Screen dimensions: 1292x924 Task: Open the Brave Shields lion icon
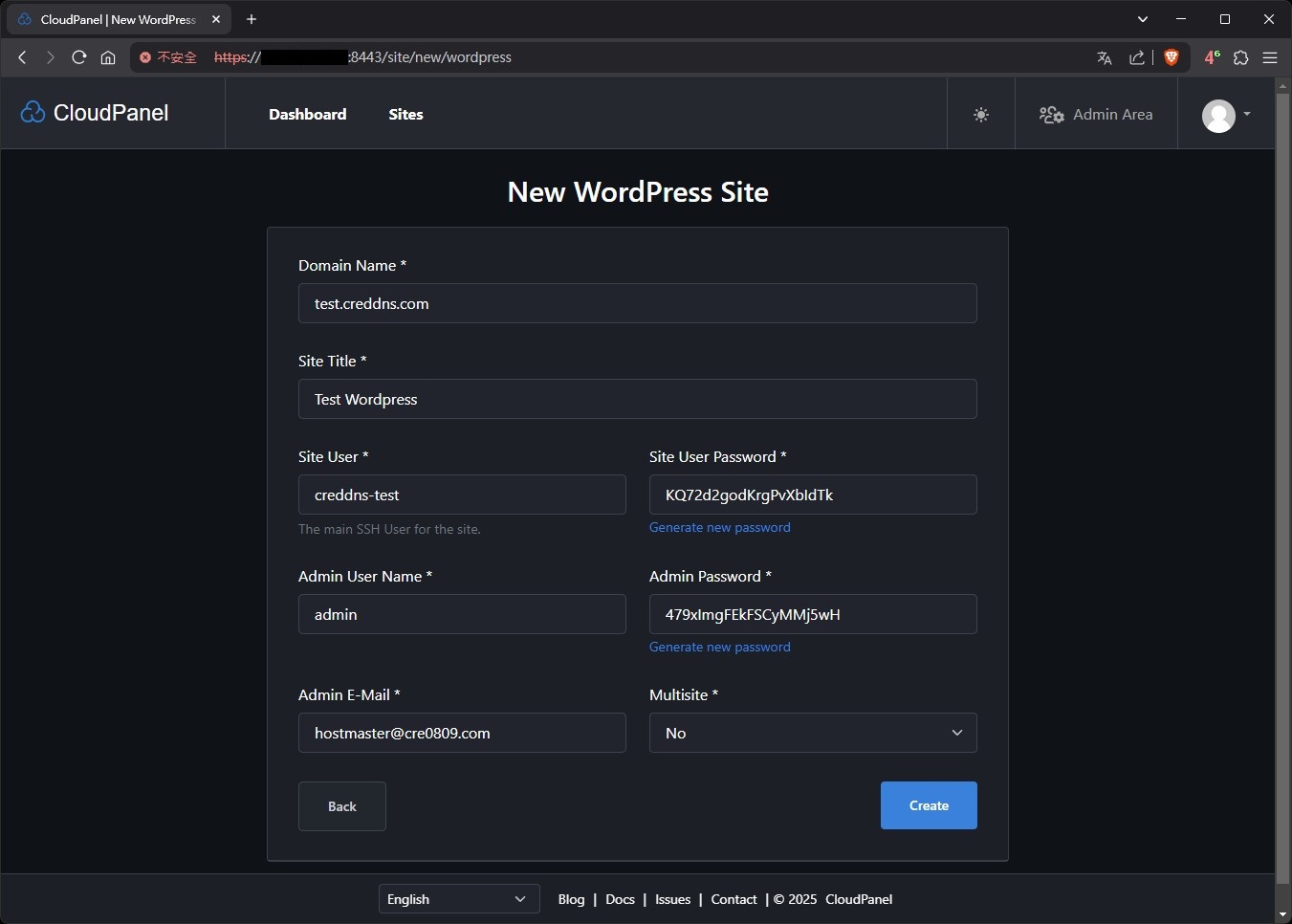pyautogui.click(x=1172, y=57)
